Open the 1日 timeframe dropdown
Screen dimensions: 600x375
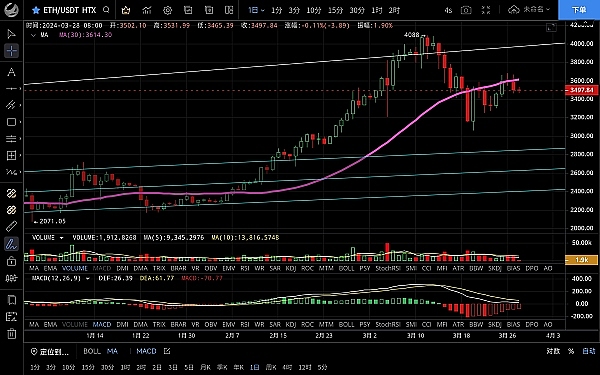(256, 10)
